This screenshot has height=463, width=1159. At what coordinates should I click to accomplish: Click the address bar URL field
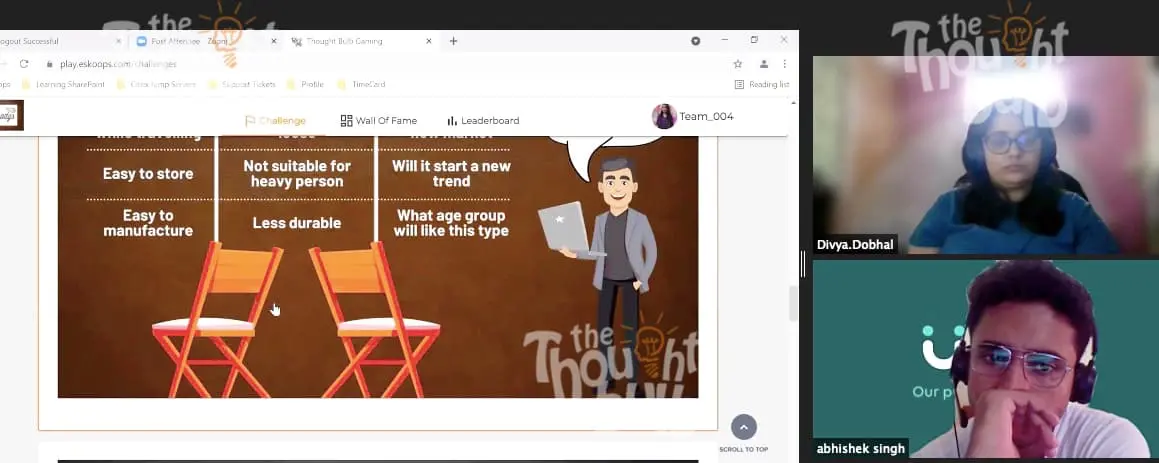pos(384,64)
